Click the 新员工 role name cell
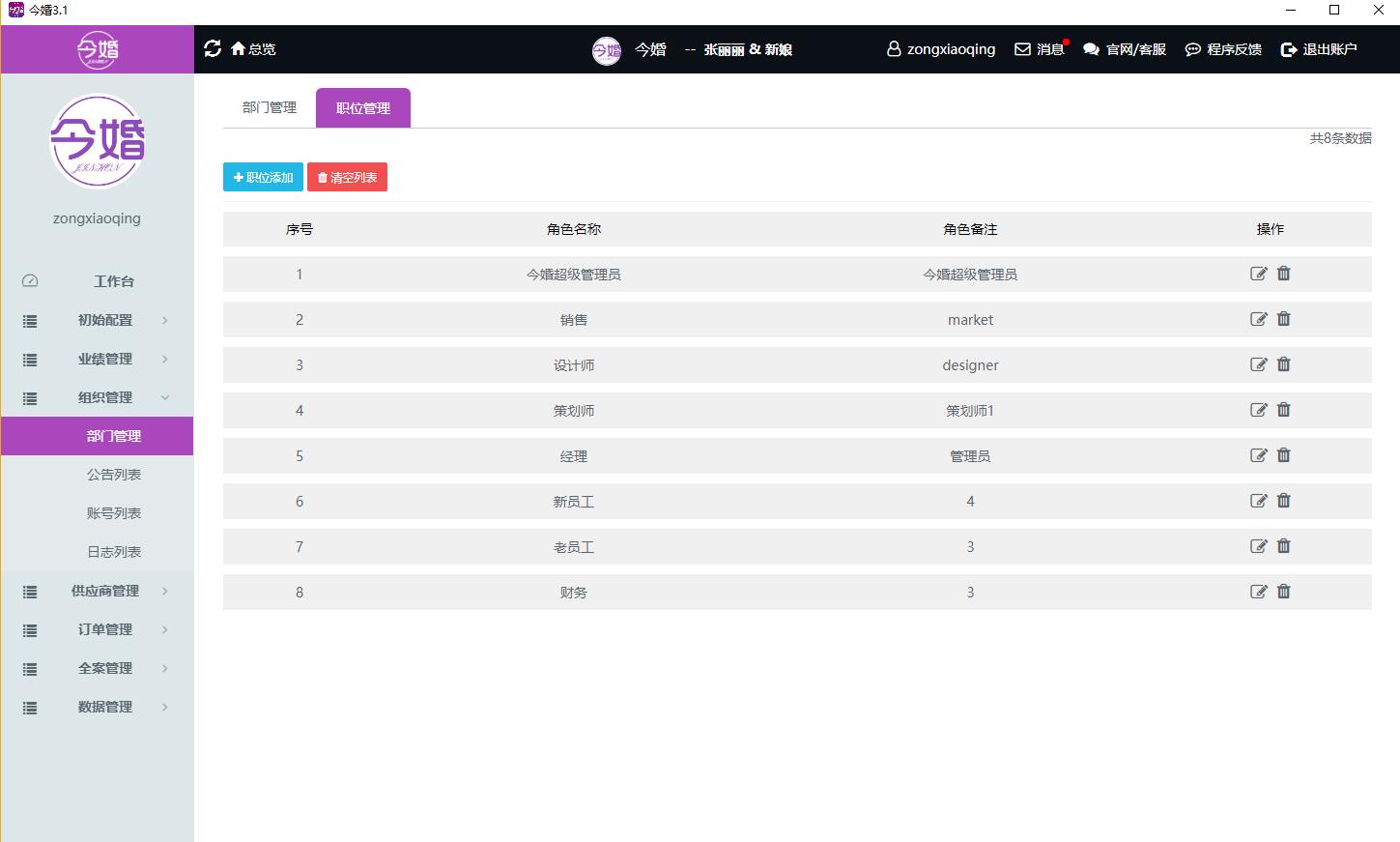 point(574,502)
